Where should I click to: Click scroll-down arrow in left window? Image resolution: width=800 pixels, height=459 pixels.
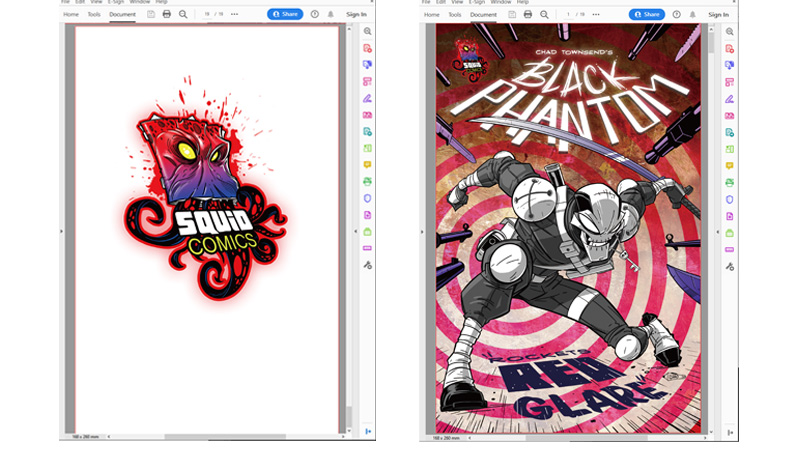(x=349, y=431)
